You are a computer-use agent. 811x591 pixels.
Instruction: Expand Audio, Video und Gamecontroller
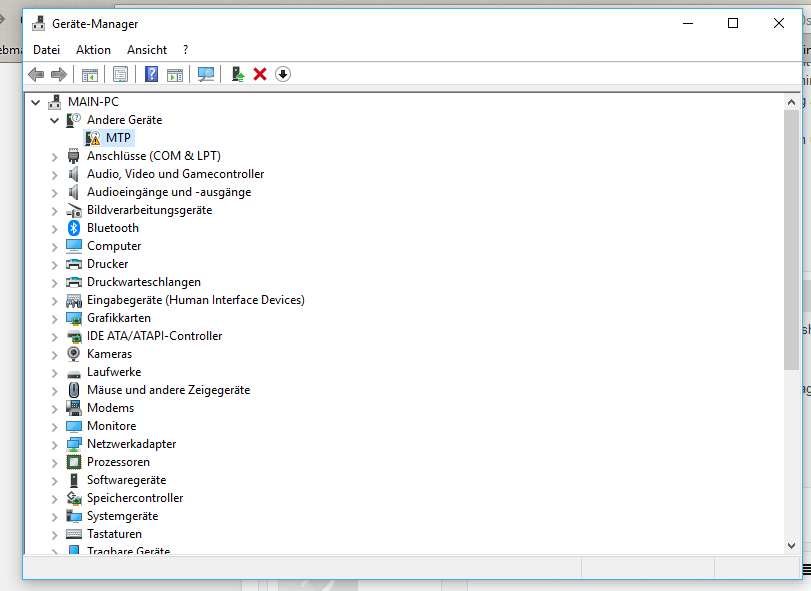(55, 175)
